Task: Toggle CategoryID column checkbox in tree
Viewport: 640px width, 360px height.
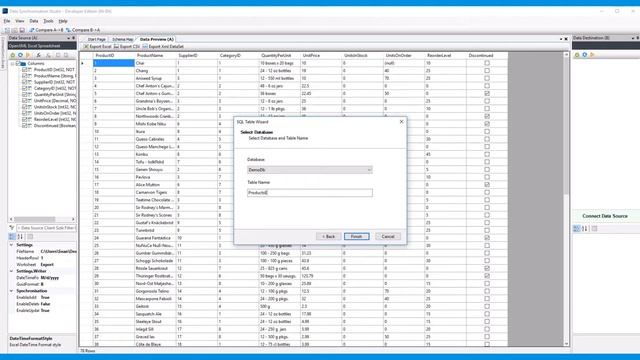Action: (x=24, y=88)
